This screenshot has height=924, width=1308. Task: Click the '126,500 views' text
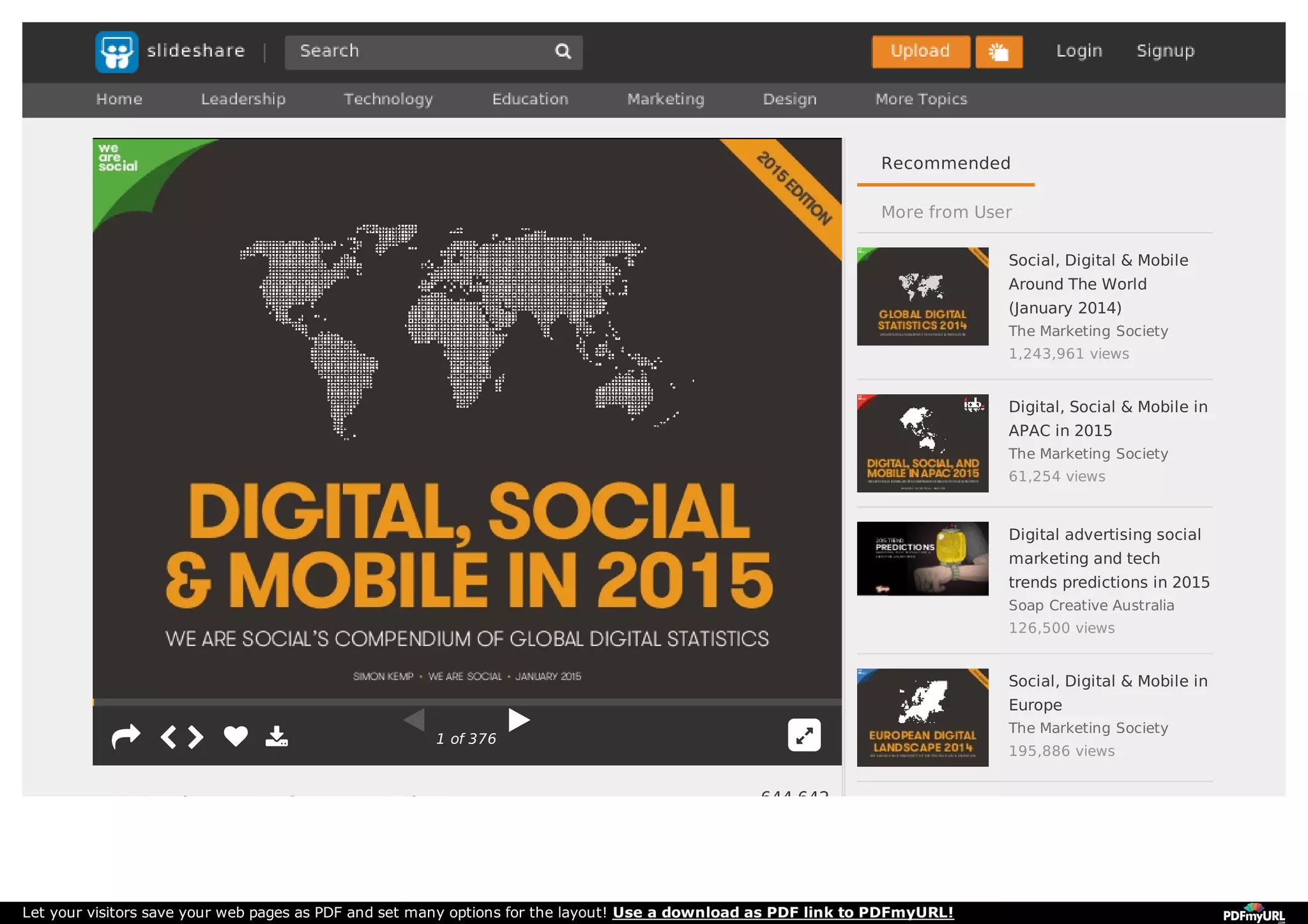click(1061, 628)
